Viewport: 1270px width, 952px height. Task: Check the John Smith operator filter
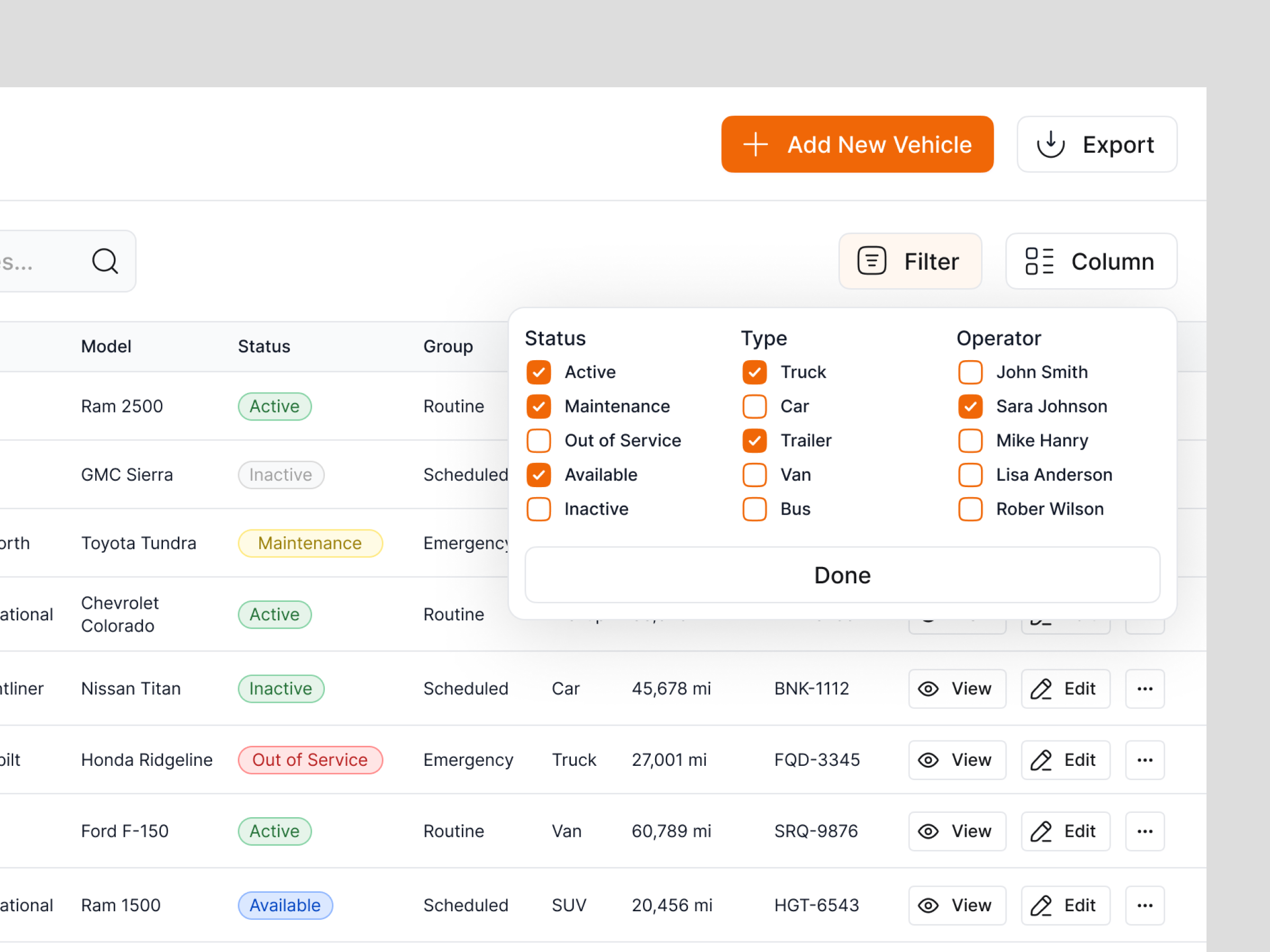coord(970,372)
